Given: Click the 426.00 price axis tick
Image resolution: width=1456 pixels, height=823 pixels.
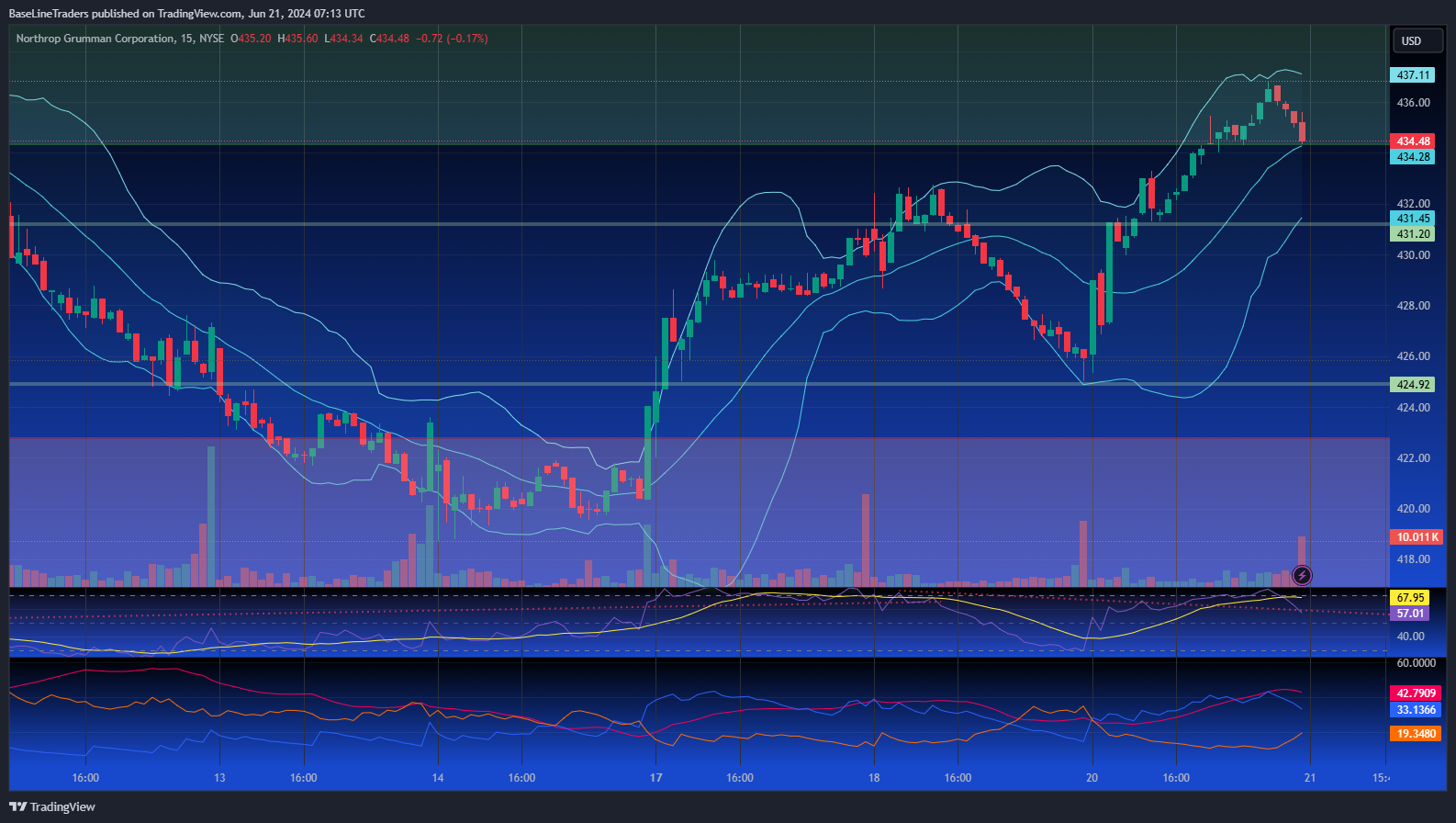Looking at the screenshot, I should click(x=1413, y=356).
